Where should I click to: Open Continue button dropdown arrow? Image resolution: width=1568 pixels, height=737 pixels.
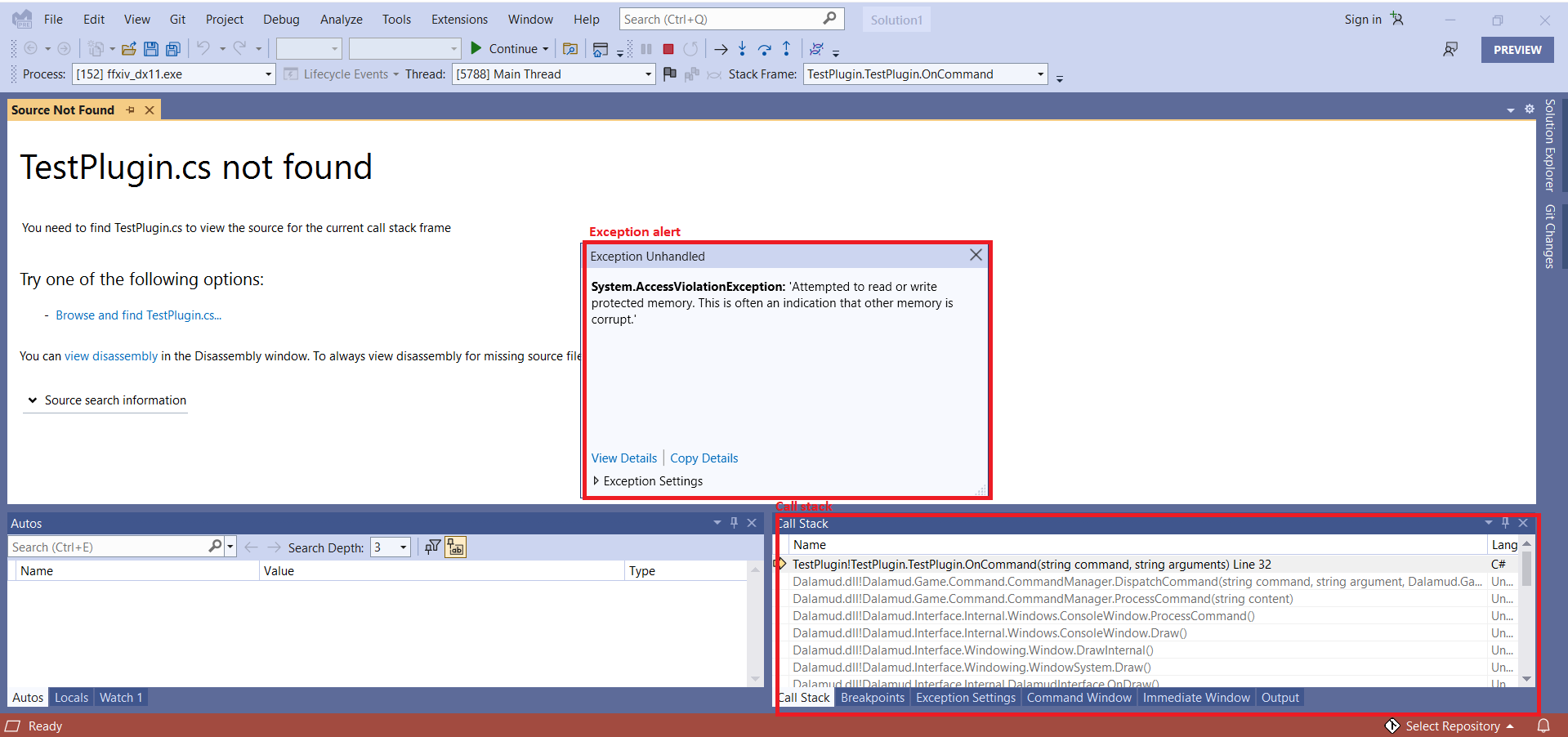point(546,49)
